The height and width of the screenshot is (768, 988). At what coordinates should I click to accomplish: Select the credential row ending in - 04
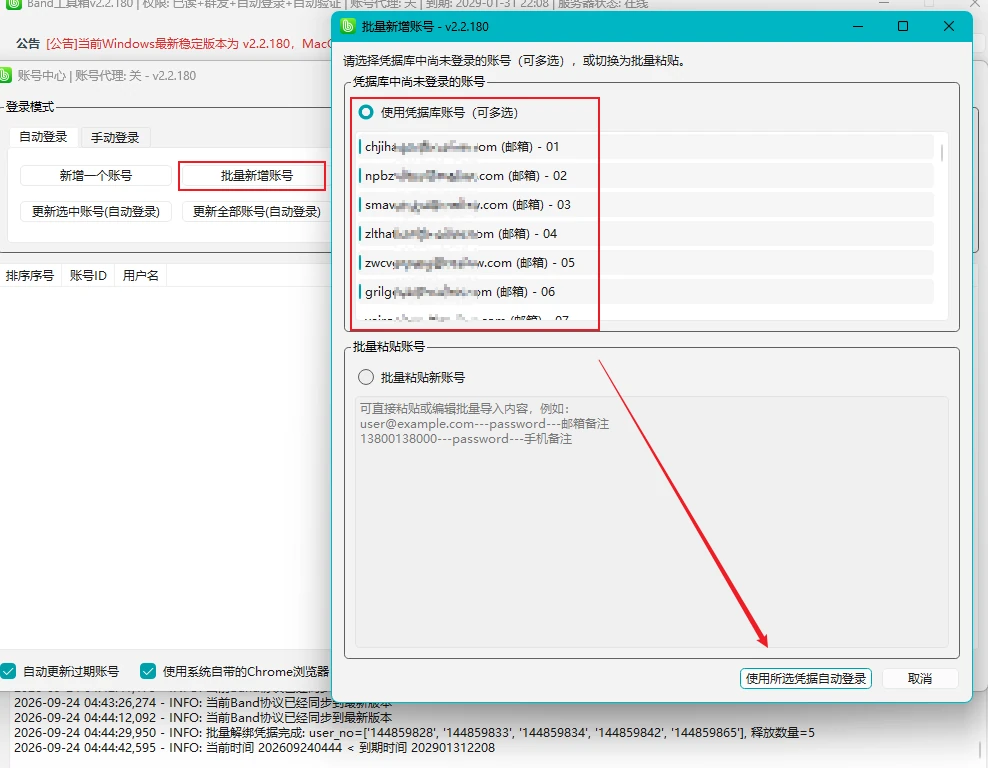645,234
